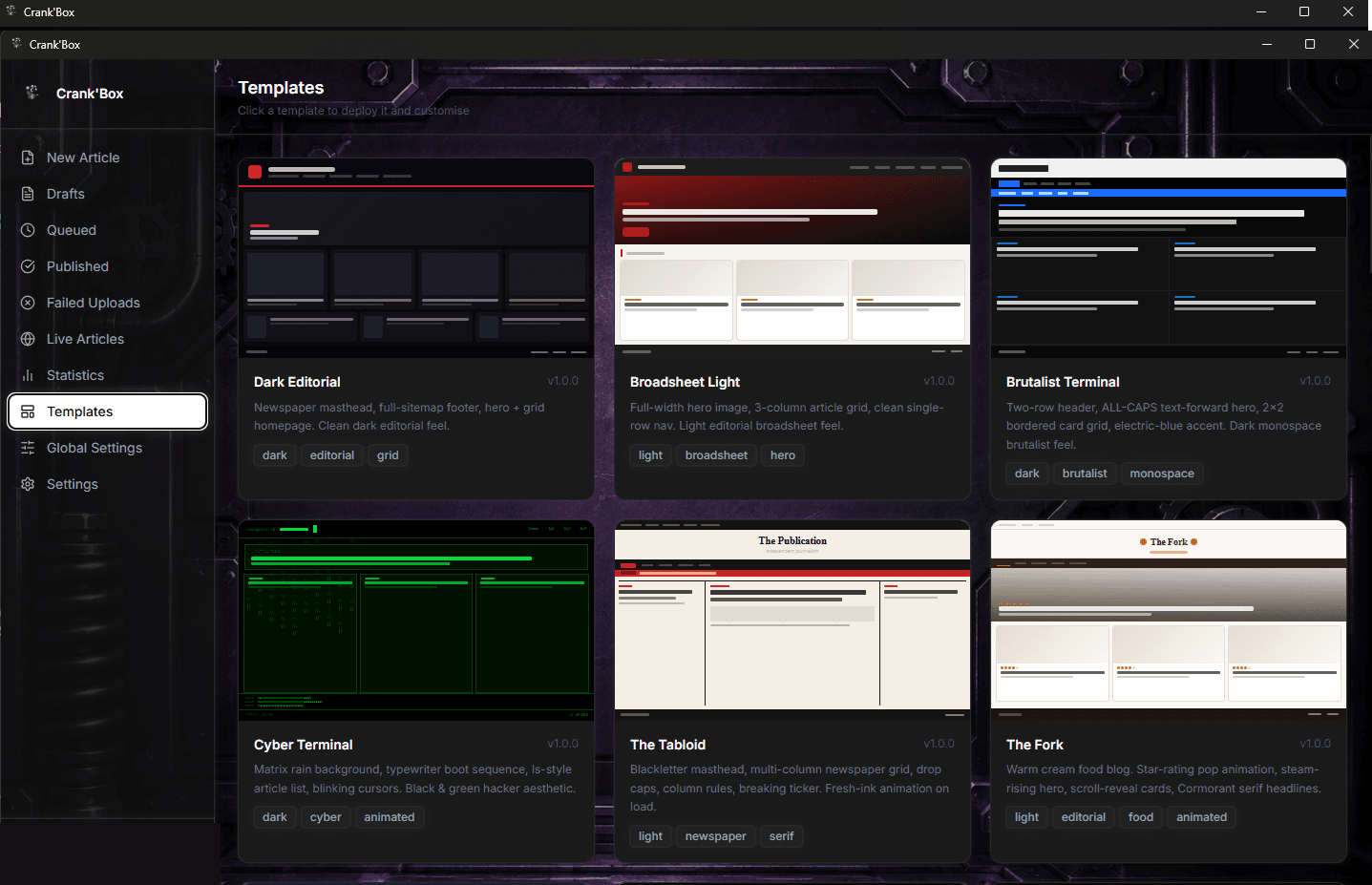
Task: Click the 'cyber' tag
Action: click(326, 817)
